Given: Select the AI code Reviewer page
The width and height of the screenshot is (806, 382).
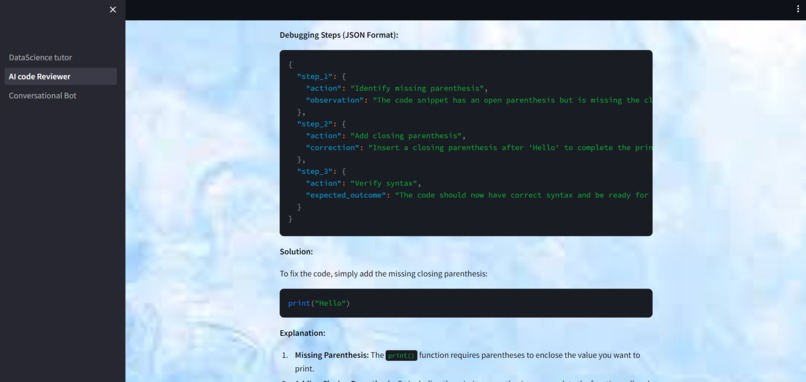Looking at the screenshot, I should (61, 77).
